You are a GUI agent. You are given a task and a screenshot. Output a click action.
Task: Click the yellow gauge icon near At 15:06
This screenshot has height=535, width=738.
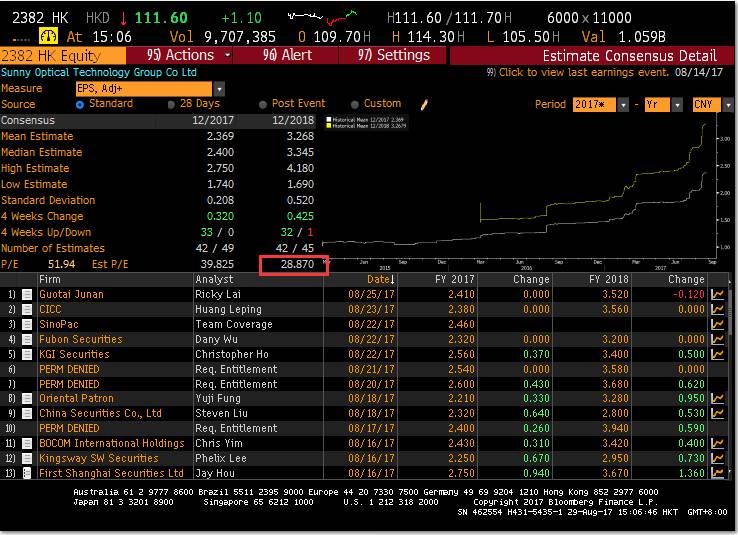pyautogui.click(x=48, y=36)
